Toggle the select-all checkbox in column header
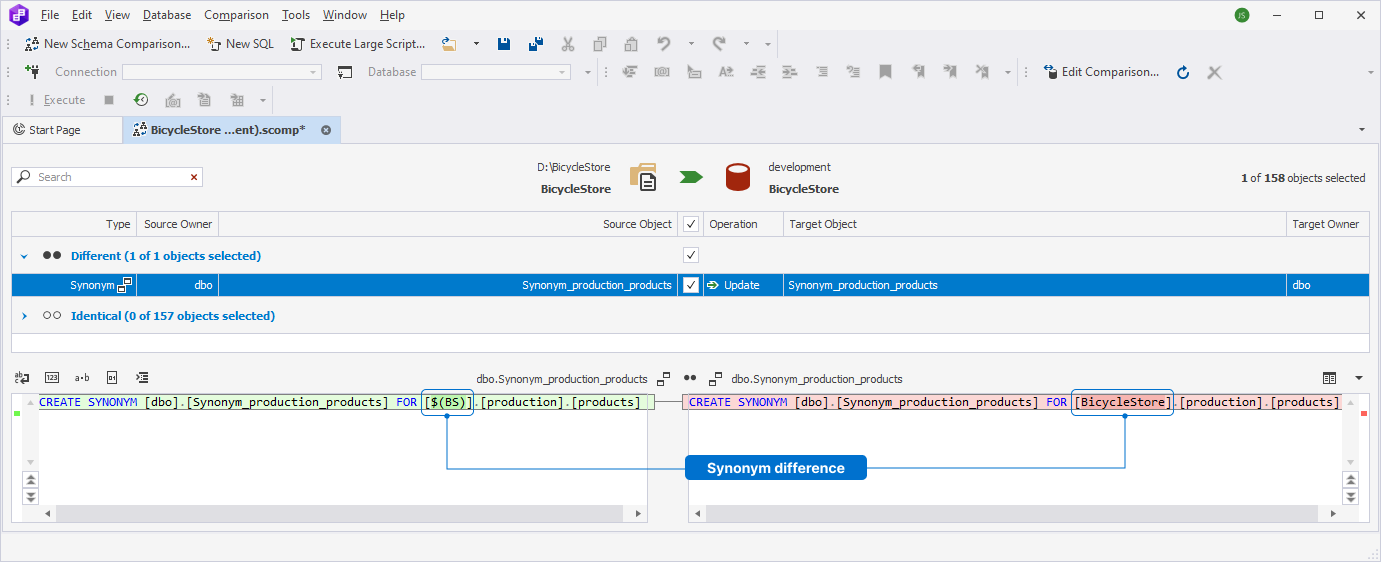The width and height of the screenshot is (1381, 562). (x=691, y=224)
